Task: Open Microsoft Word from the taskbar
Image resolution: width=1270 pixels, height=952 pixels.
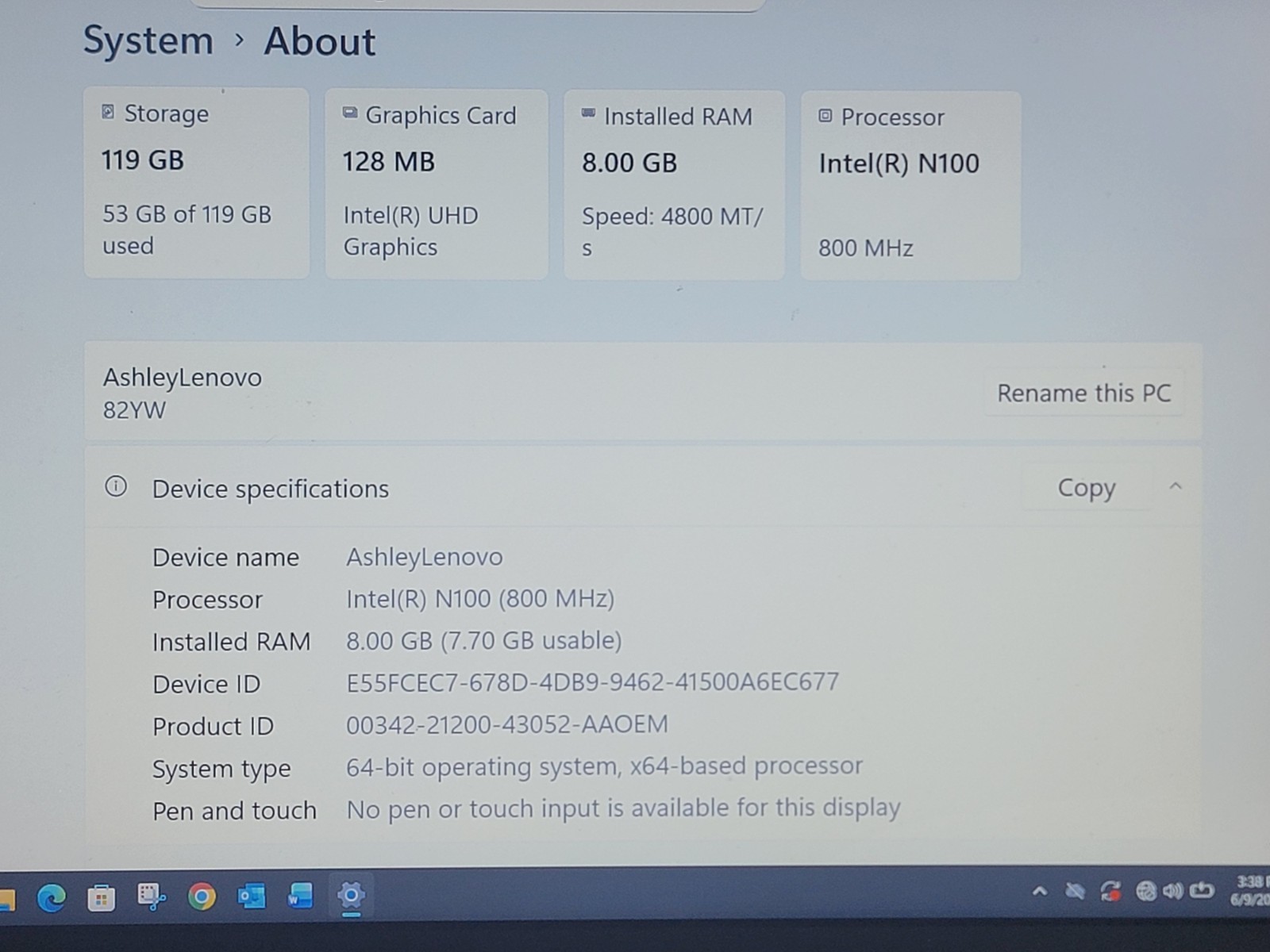Action: pos(301,896)
